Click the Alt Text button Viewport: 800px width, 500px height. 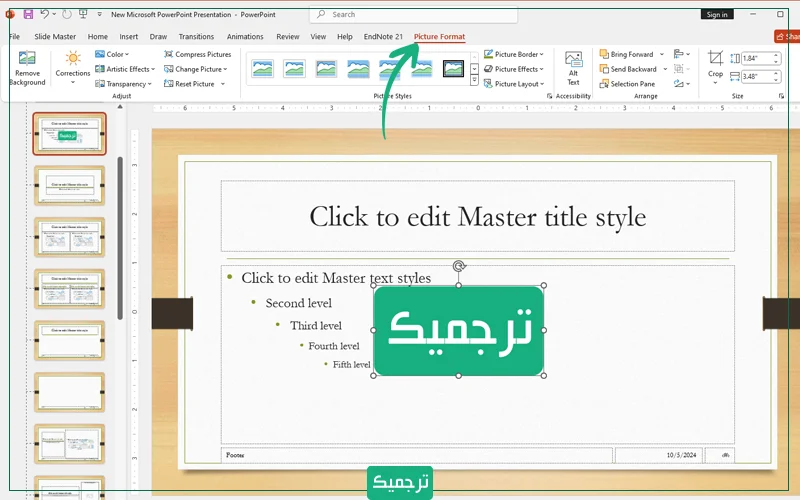pyautogui.click(x=573, y=68)
